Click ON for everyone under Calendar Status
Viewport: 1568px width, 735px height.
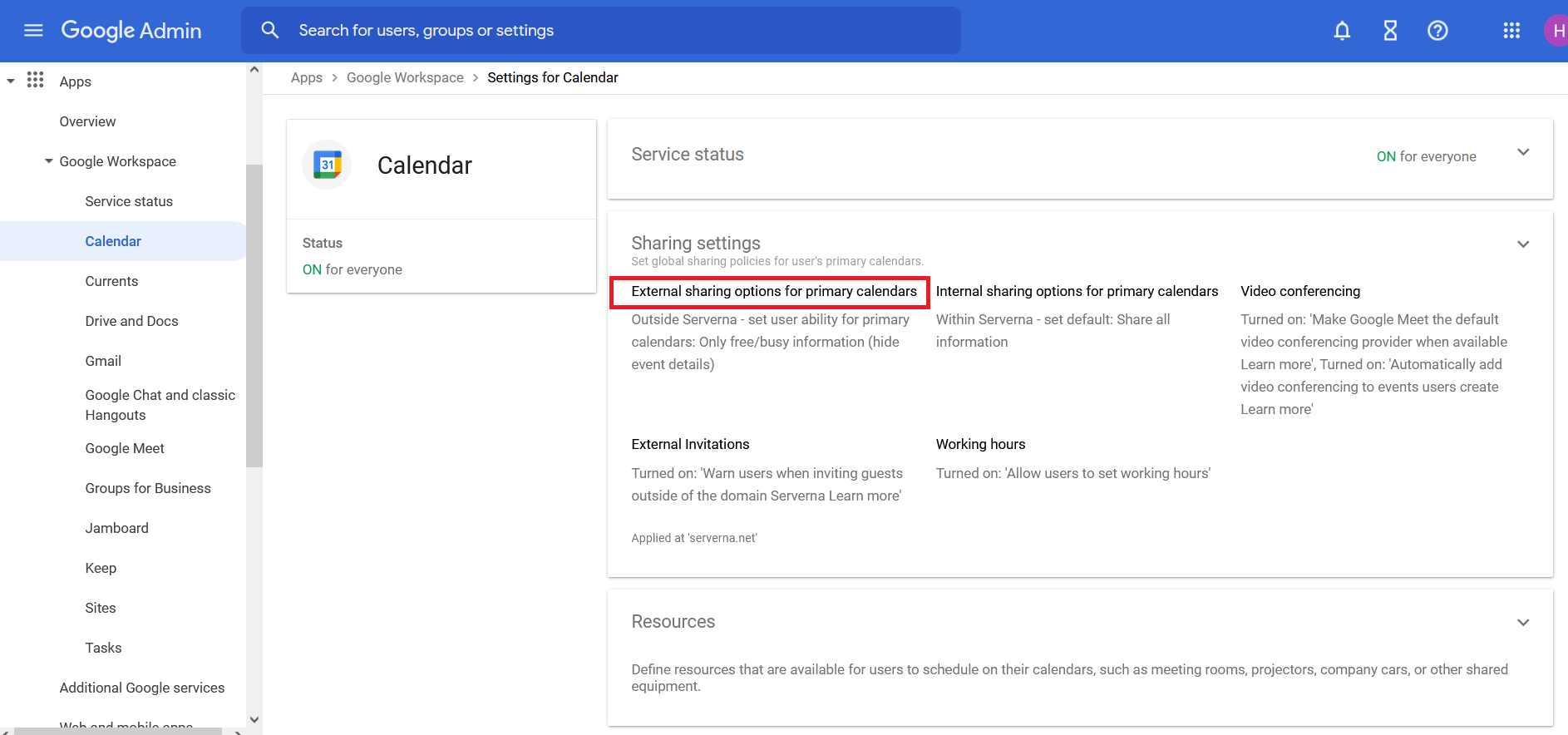[x=352, y=269]
